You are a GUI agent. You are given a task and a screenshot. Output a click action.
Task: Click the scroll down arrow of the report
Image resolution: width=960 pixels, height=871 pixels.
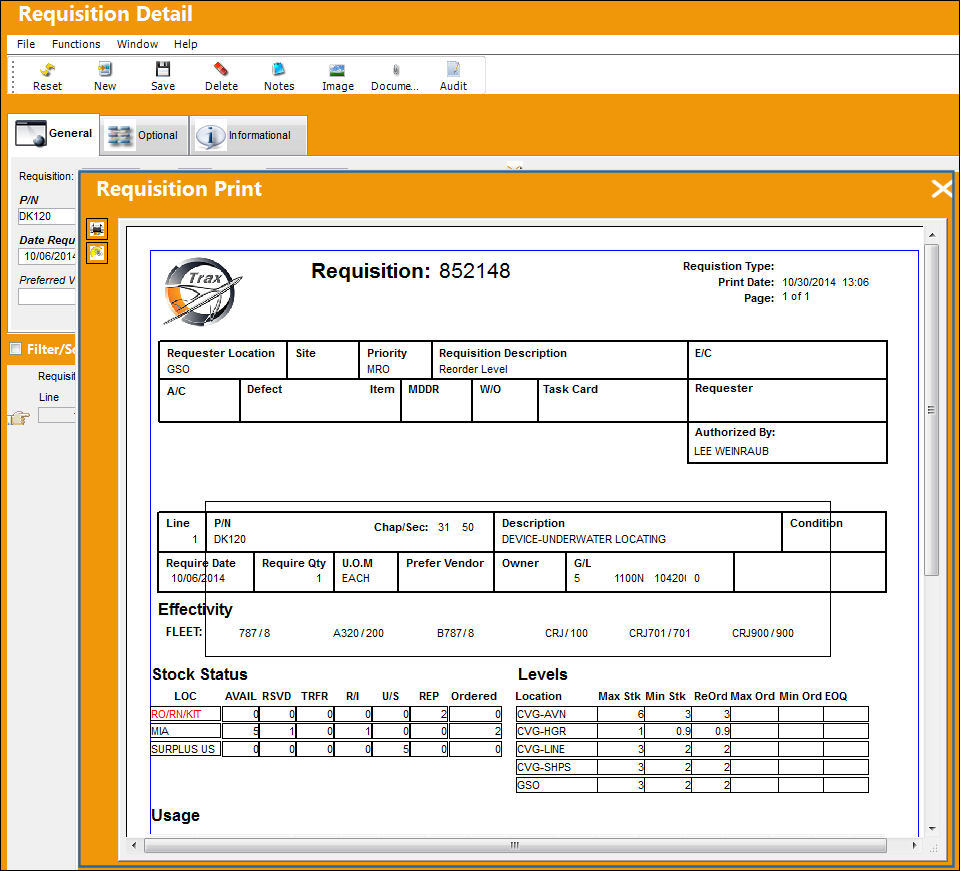coord(932,828)
